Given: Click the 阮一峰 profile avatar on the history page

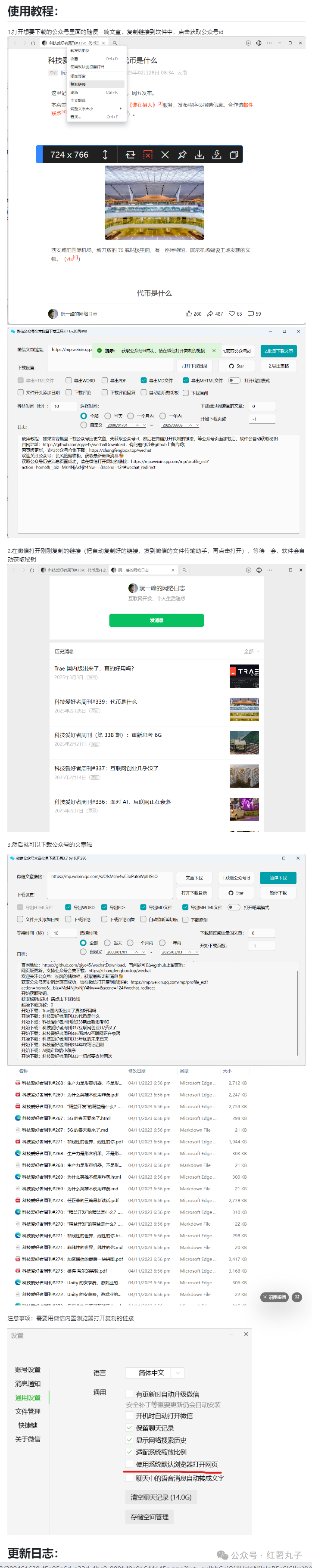Looking at the screenshot, I should (x=133, y=588).
